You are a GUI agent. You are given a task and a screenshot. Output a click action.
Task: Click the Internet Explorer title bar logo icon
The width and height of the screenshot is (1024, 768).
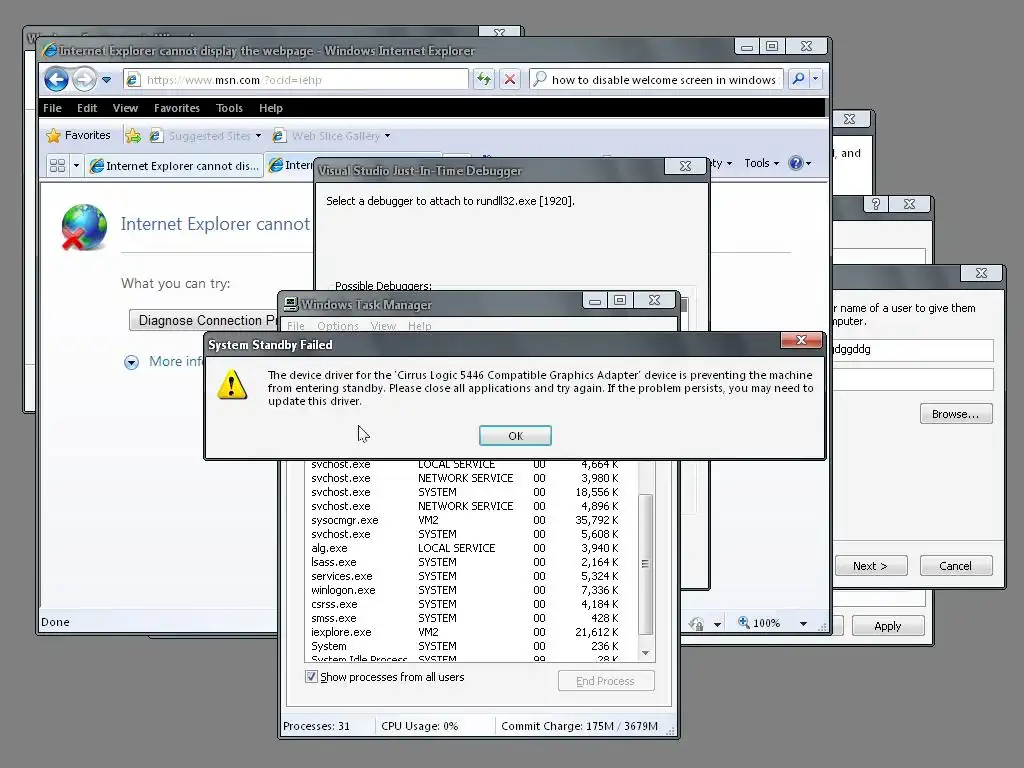tap(50, 50)
